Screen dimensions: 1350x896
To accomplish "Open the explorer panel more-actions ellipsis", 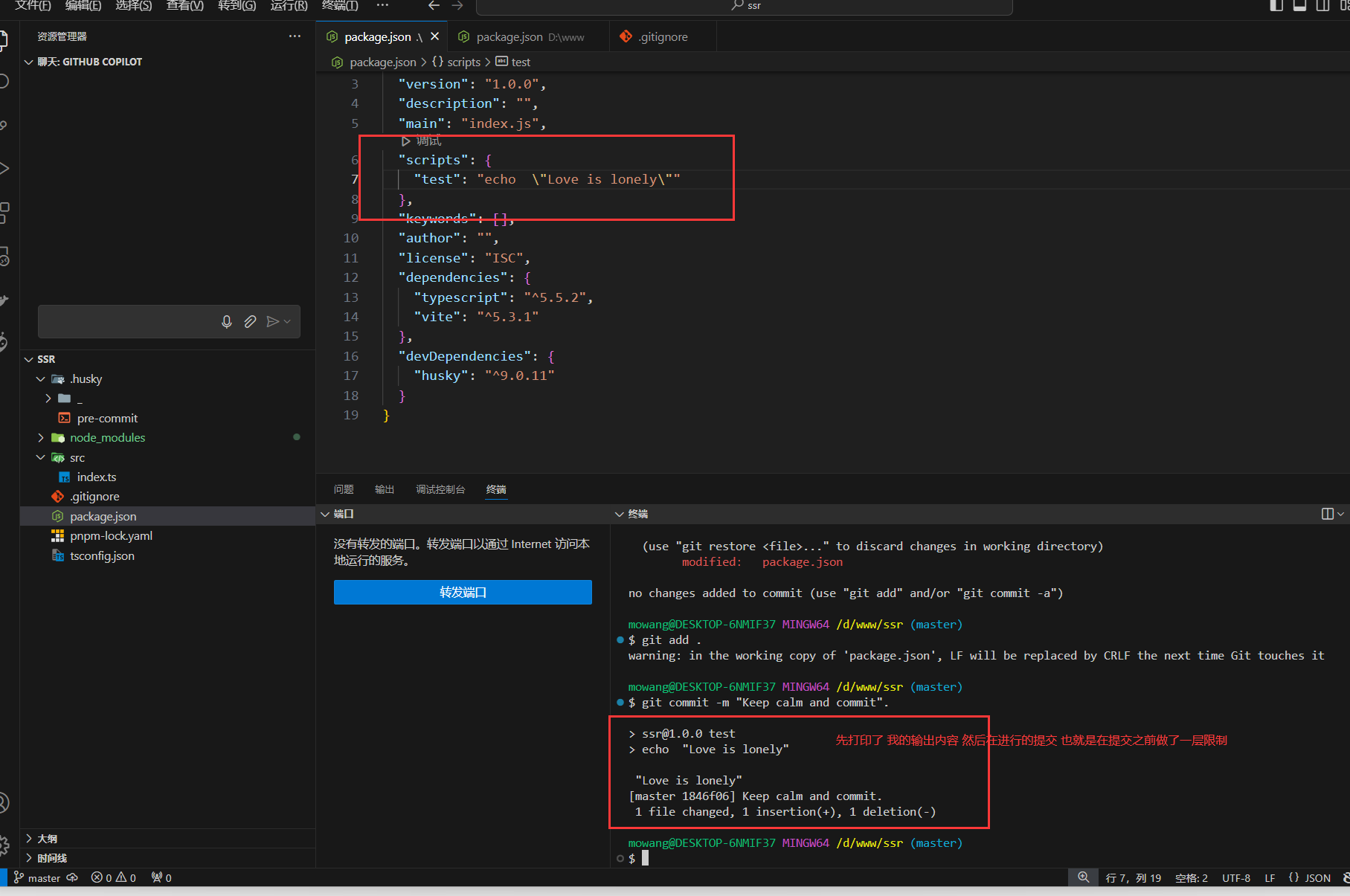I will click(295, 36).
